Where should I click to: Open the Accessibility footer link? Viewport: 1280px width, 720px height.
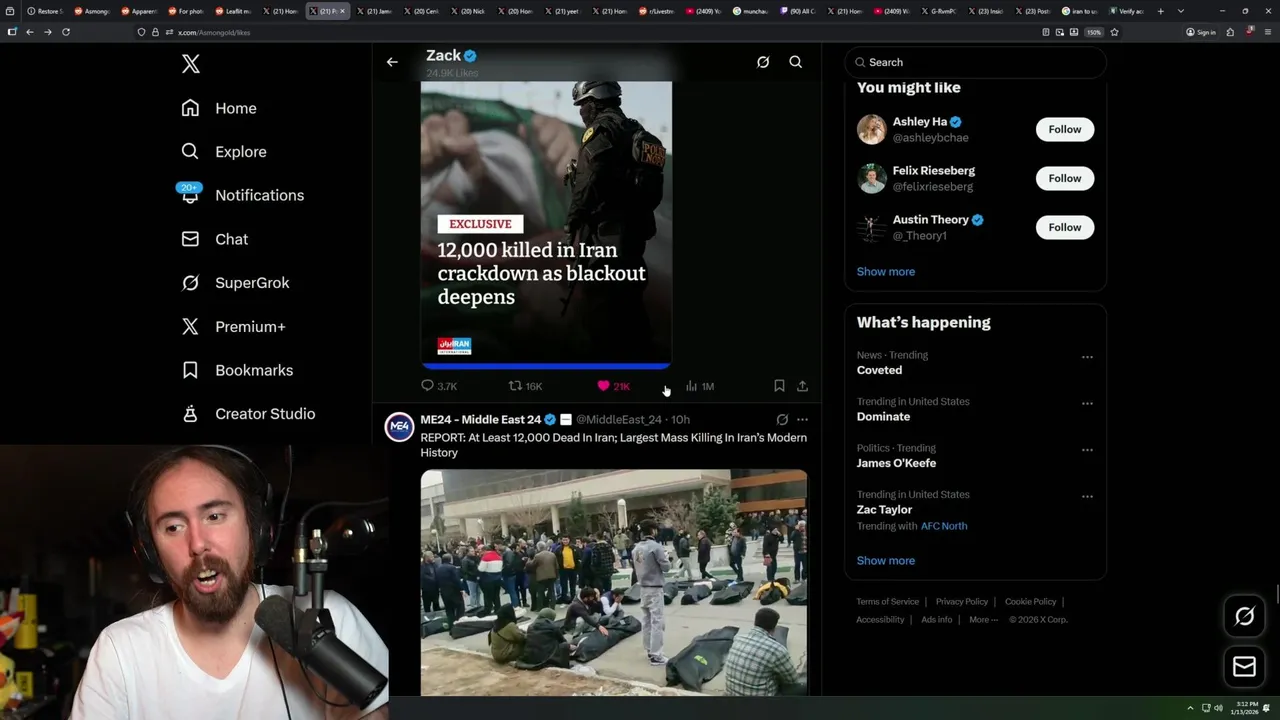pyautogui.click(x=880, y=620)
